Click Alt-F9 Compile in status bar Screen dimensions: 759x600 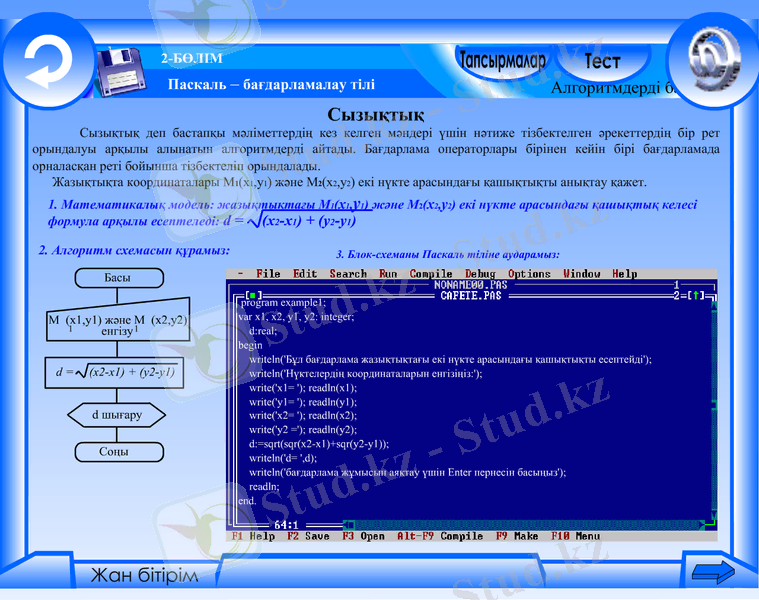tap(440, 537)
